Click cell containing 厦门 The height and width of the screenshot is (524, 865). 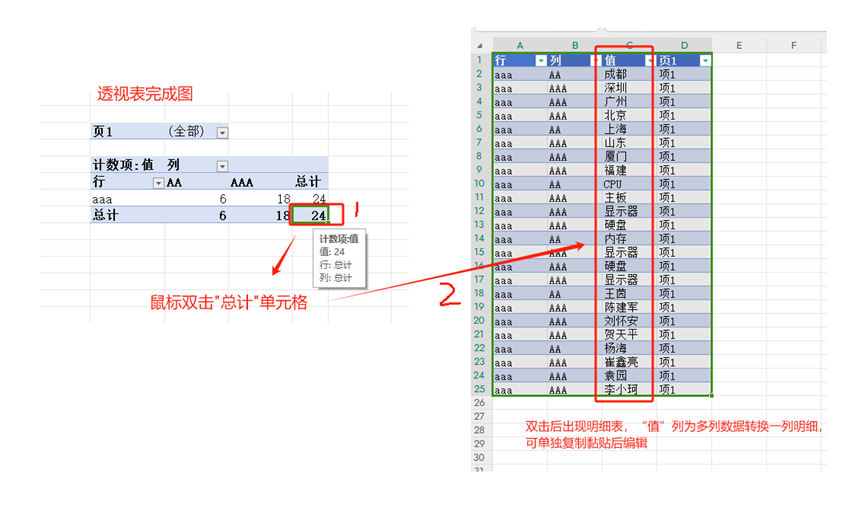[x=629, y=157]
